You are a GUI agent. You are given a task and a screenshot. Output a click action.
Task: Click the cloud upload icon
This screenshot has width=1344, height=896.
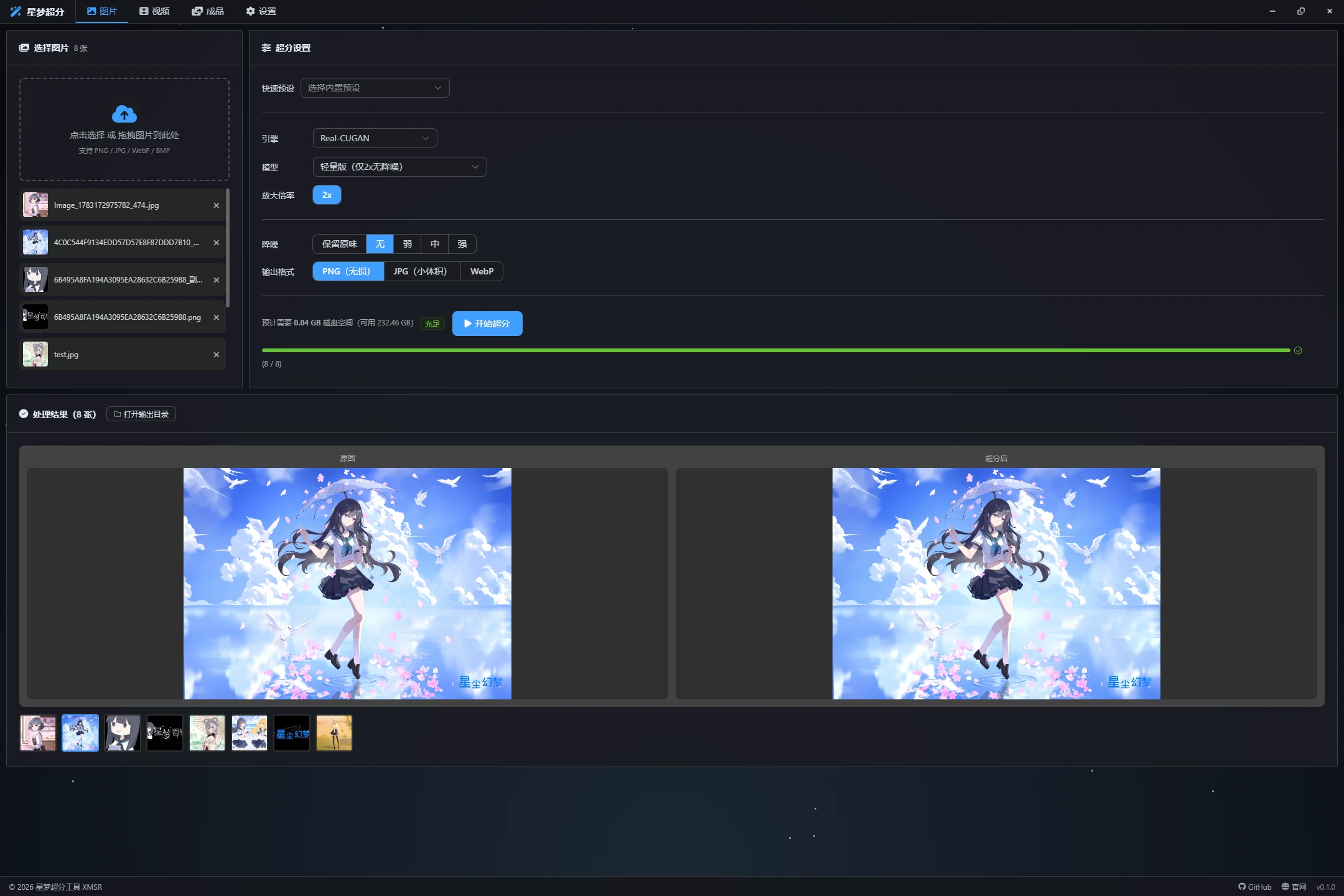pos(124,114)
